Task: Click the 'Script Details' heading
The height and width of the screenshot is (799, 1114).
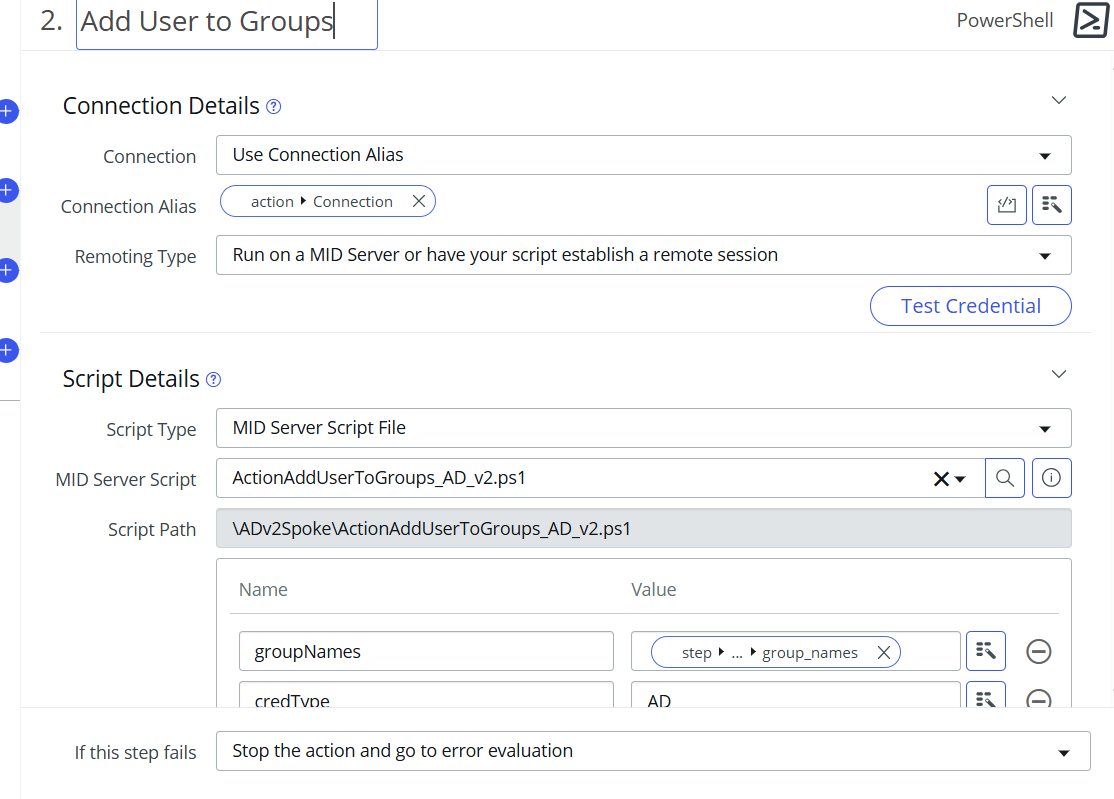Action: (131, 379)
